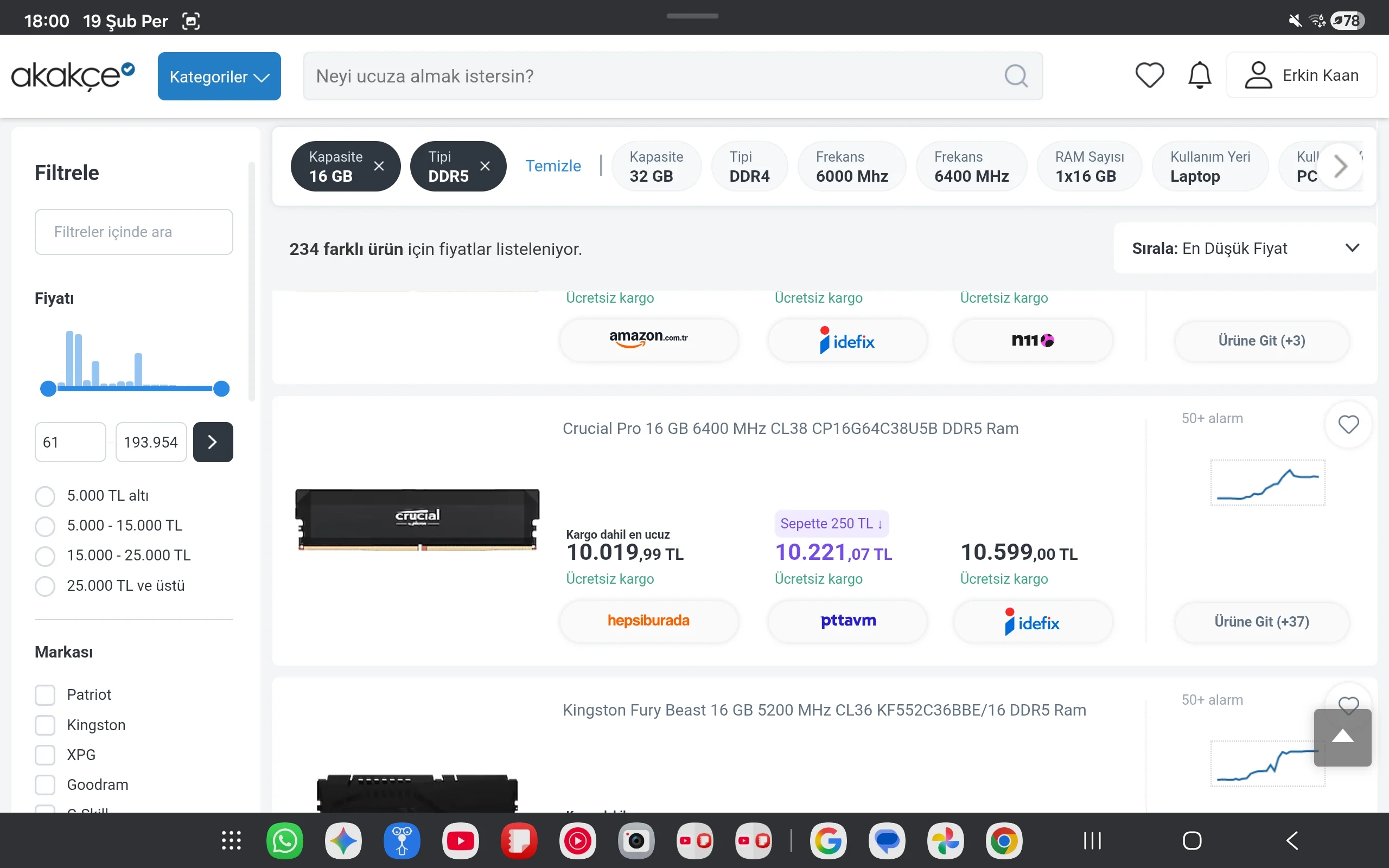Open notifications bell icon
Image resolution: width=1389 pixels, height=868 pixels.
[x=1199, y=75]
